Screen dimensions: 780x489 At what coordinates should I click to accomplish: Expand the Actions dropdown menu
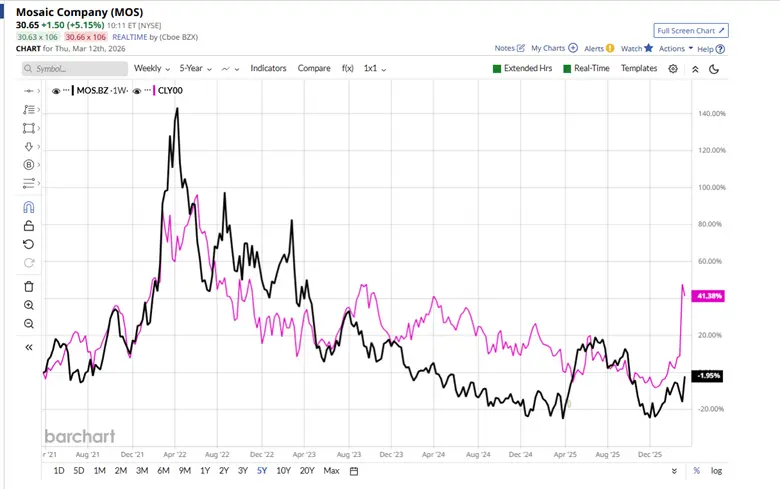pos(676,48)
